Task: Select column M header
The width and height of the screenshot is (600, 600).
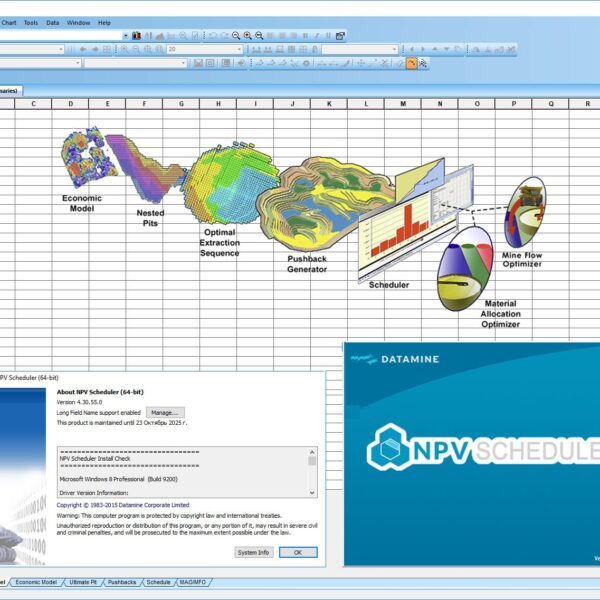Action: [403, 104]
